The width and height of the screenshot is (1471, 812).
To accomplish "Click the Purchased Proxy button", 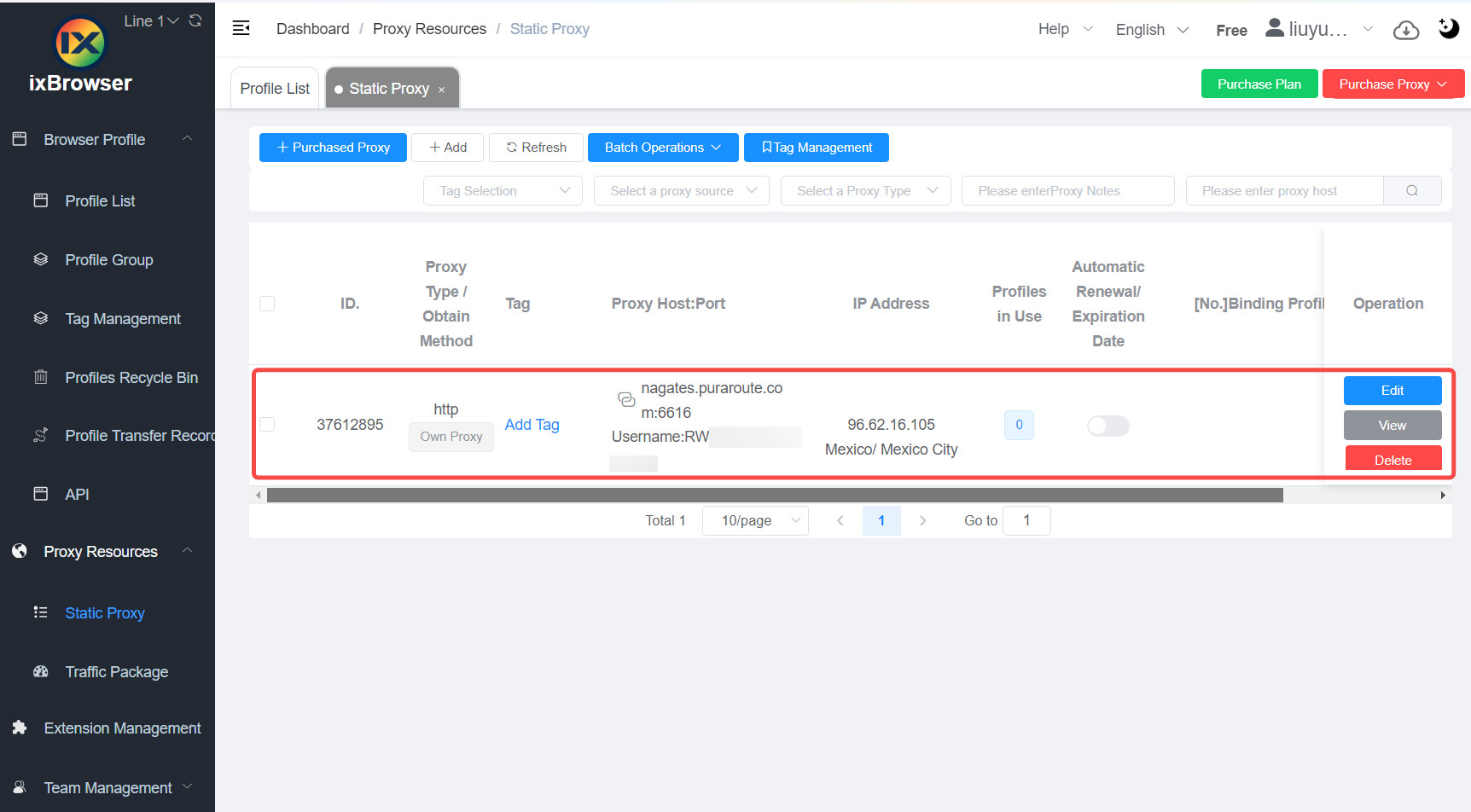I will pos(333,148).
